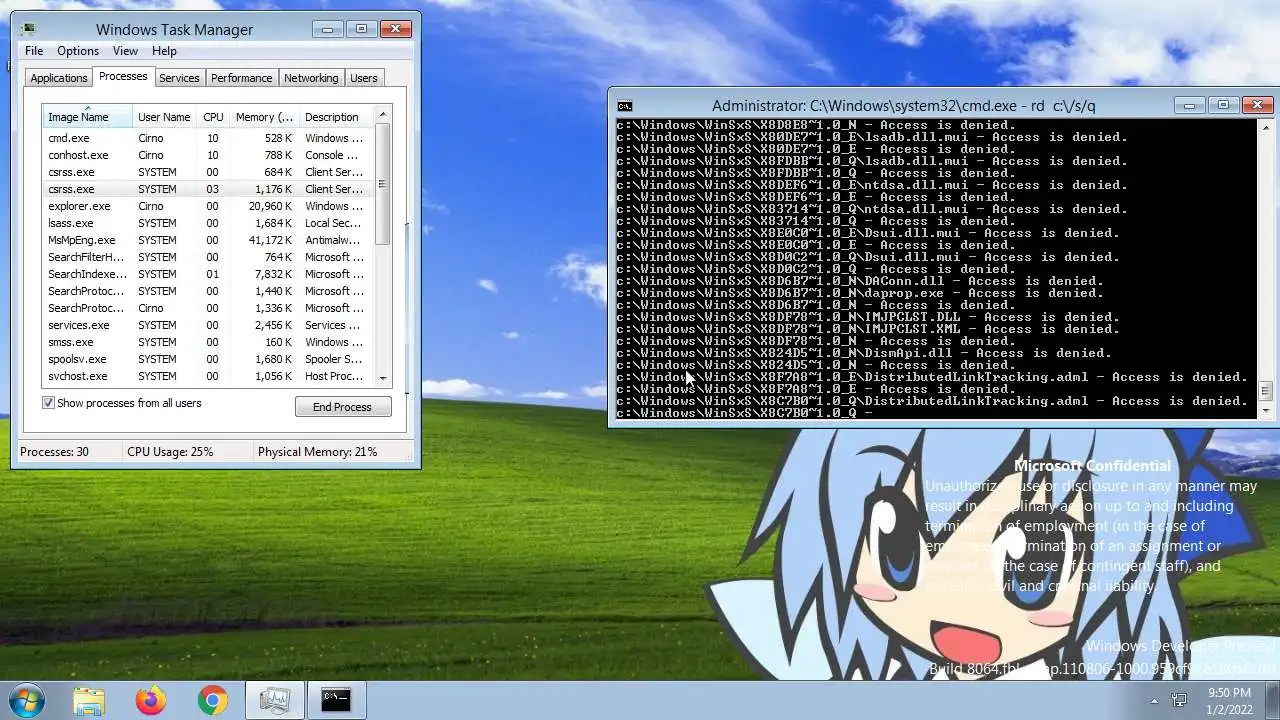Select csrss.exe row using 1,176 K
Viewport: 1280px width, 720px height.
coord(207,189)
